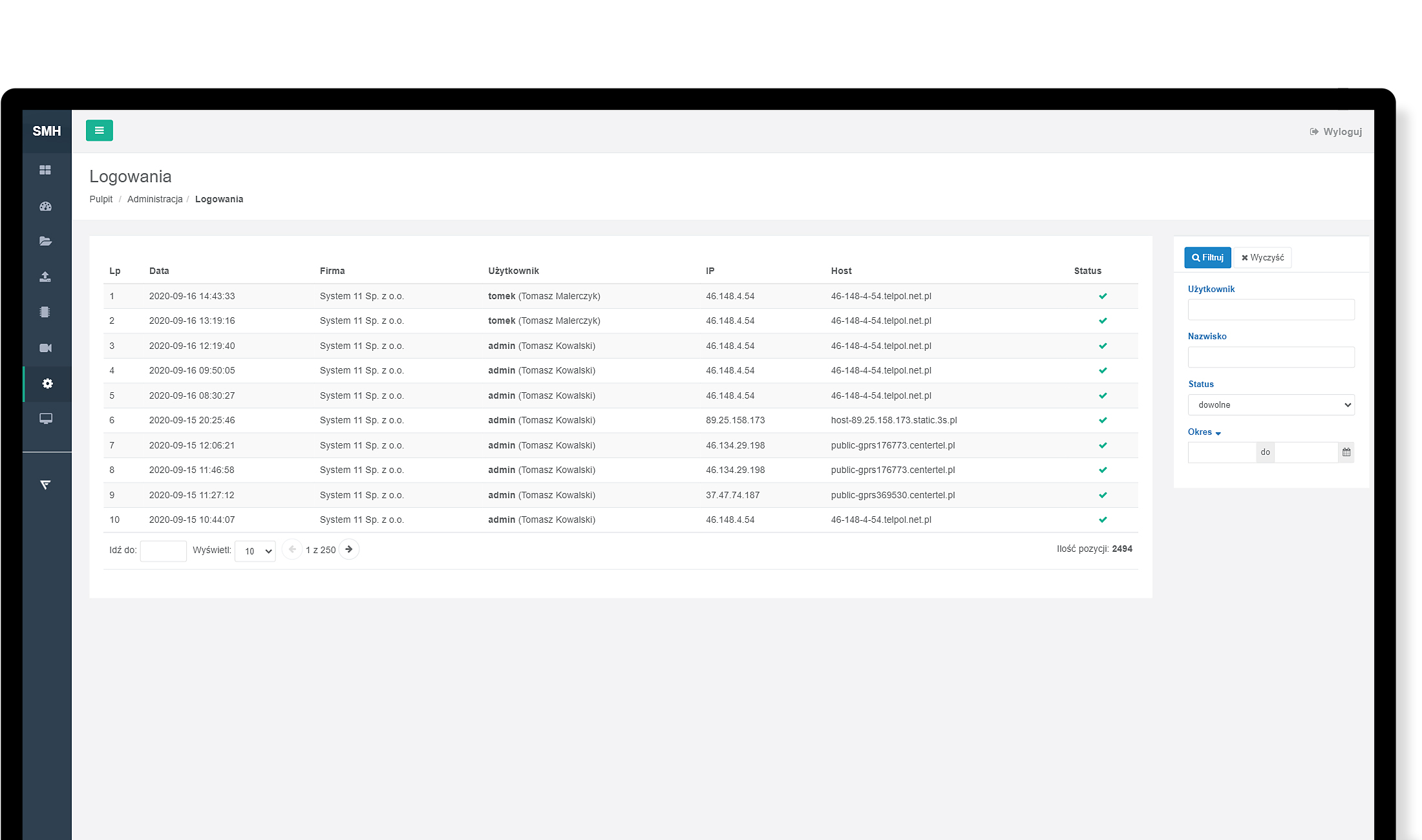Open Administracja breadcrumb link
This screenshot has width=1422, height=840.
(x=154, y=199)
